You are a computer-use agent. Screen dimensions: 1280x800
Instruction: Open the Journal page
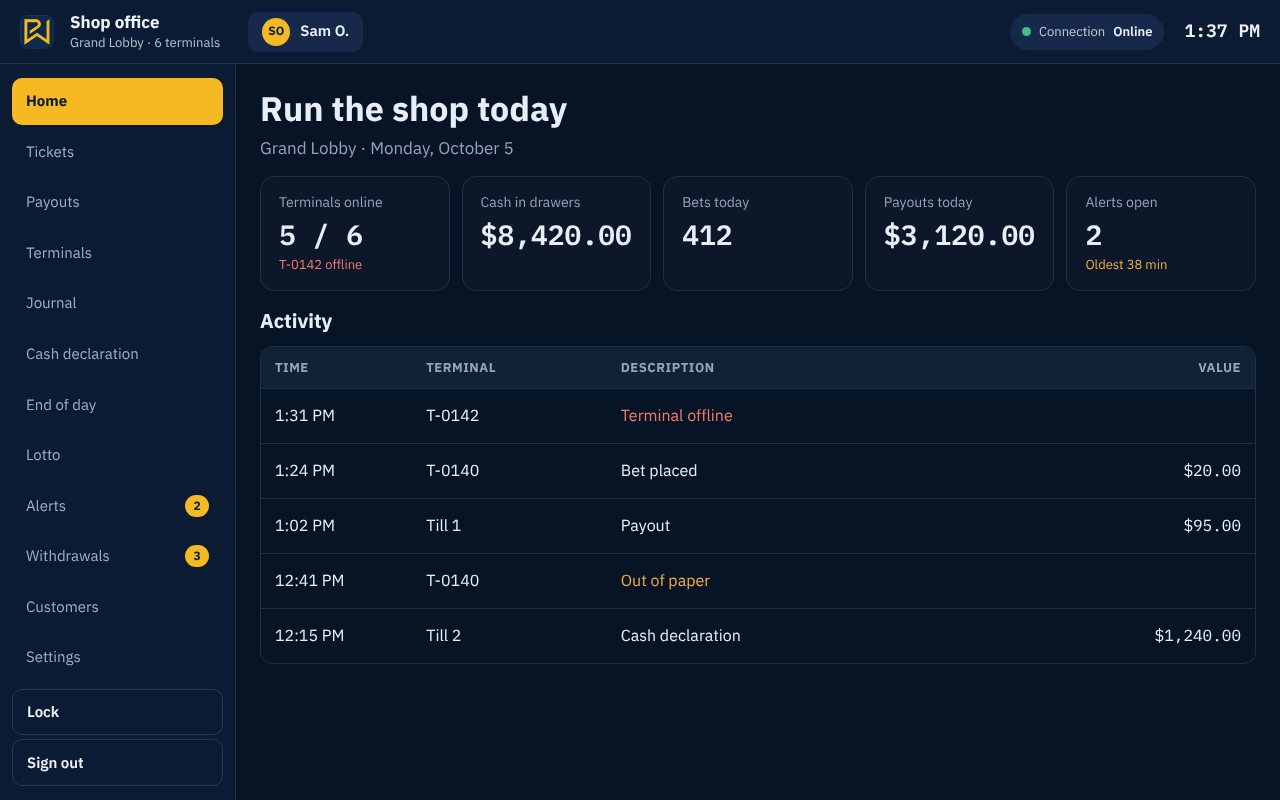pyautogui.click(x=117, y=303)
